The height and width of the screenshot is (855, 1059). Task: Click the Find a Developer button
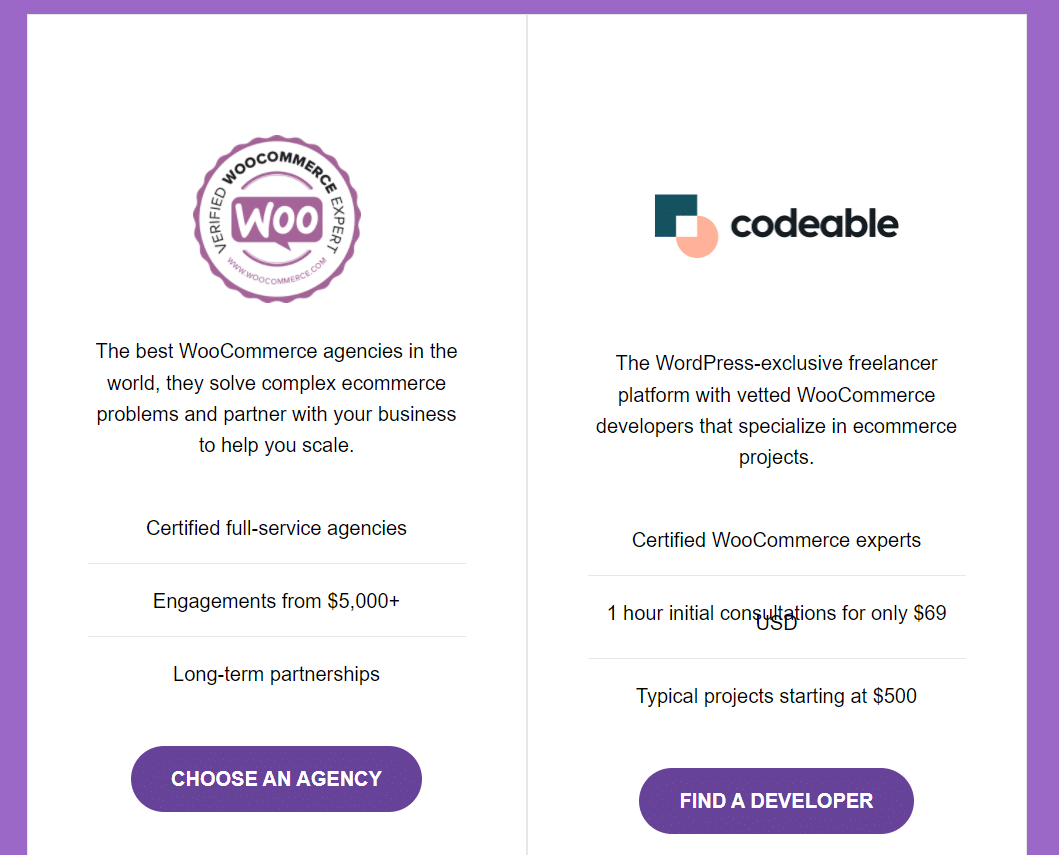click(x=776, y=800)
